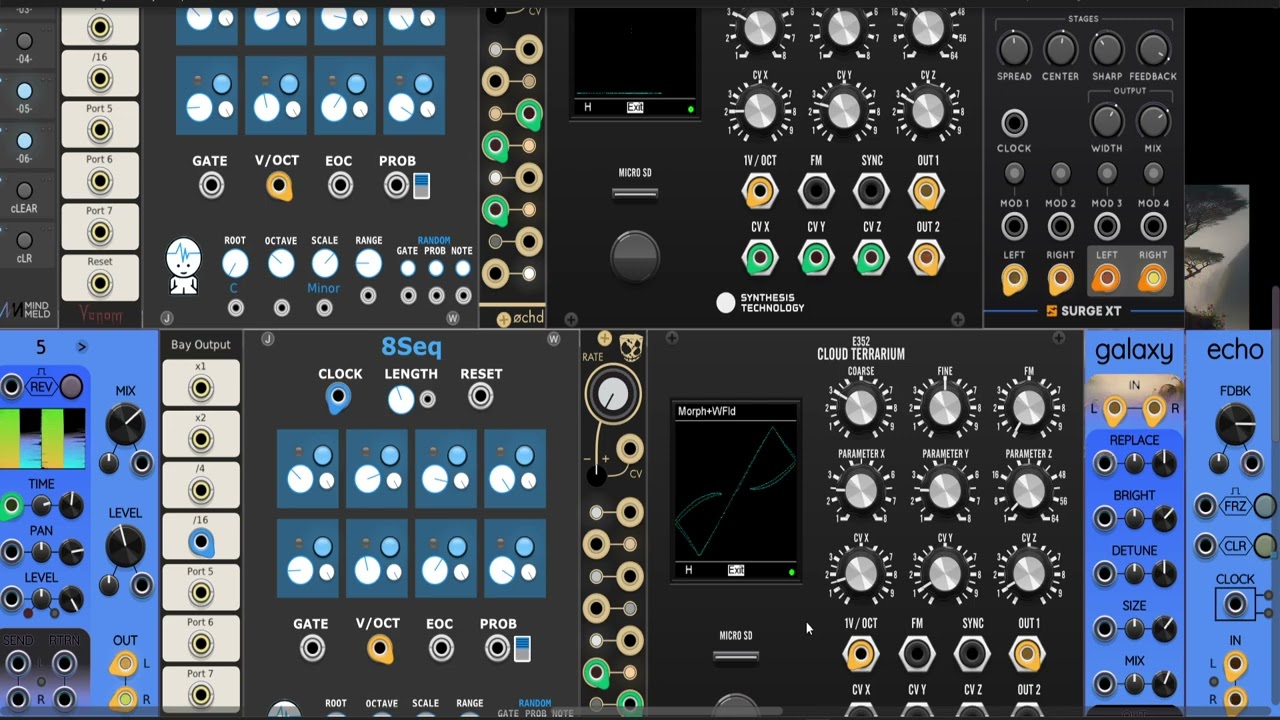Viewport: 1280px width, 720px height.
Task: Click the SCALE knob on upper 8Seq
Action: (x=325, y=264)
